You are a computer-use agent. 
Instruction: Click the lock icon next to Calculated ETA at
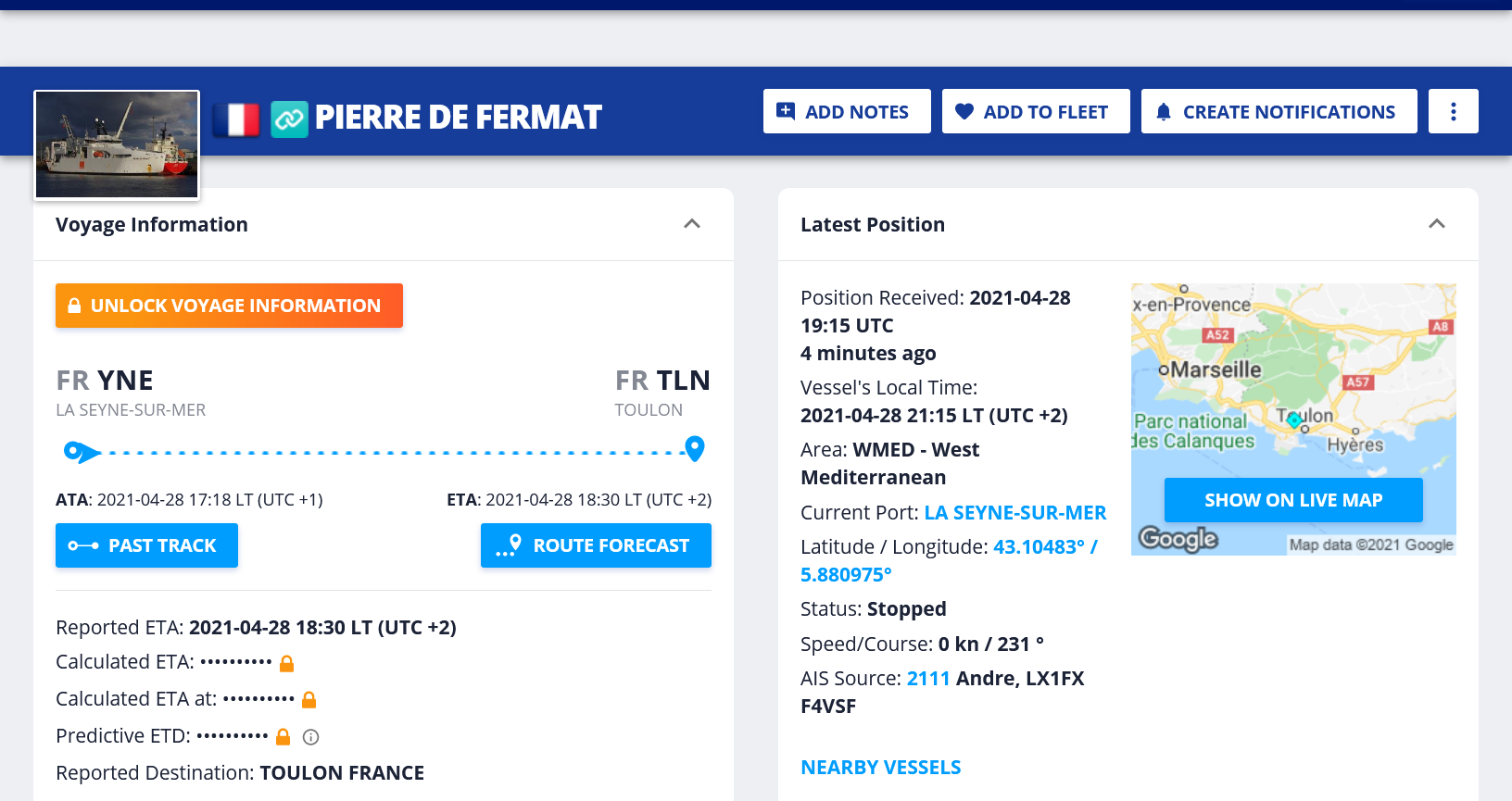point(309,699)
